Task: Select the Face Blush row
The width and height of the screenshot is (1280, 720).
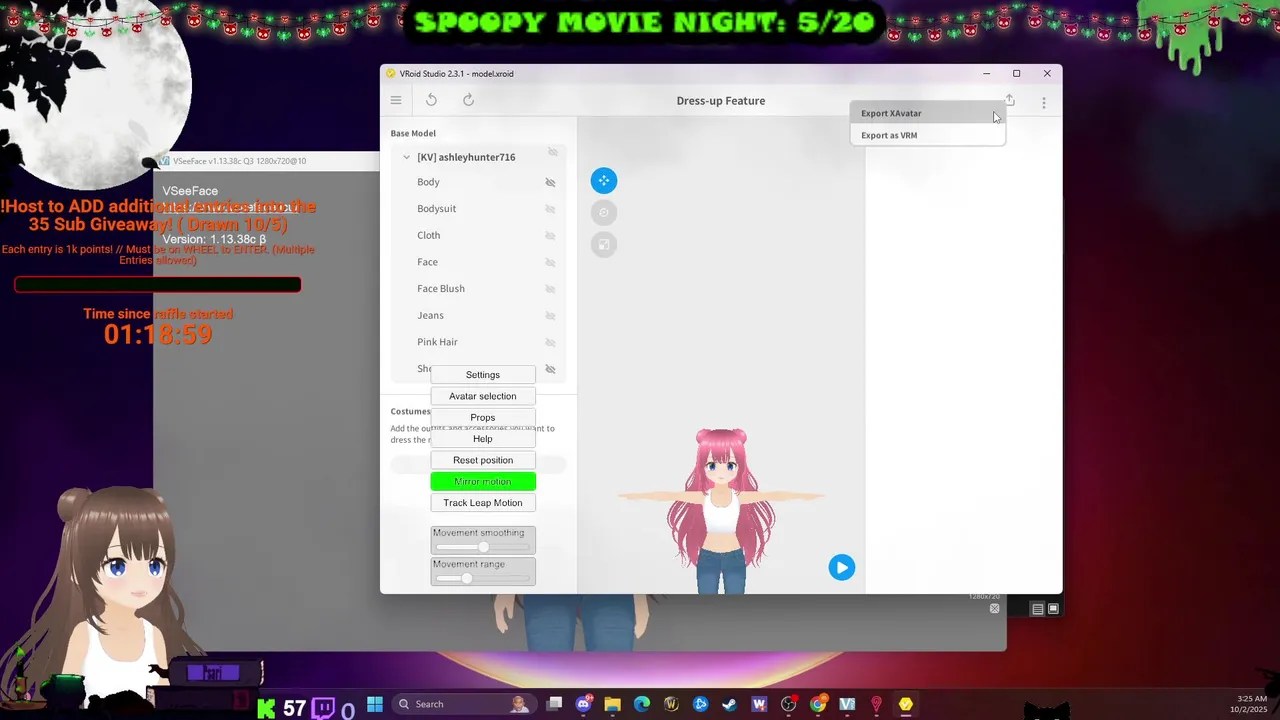Action: click(480, 289)
